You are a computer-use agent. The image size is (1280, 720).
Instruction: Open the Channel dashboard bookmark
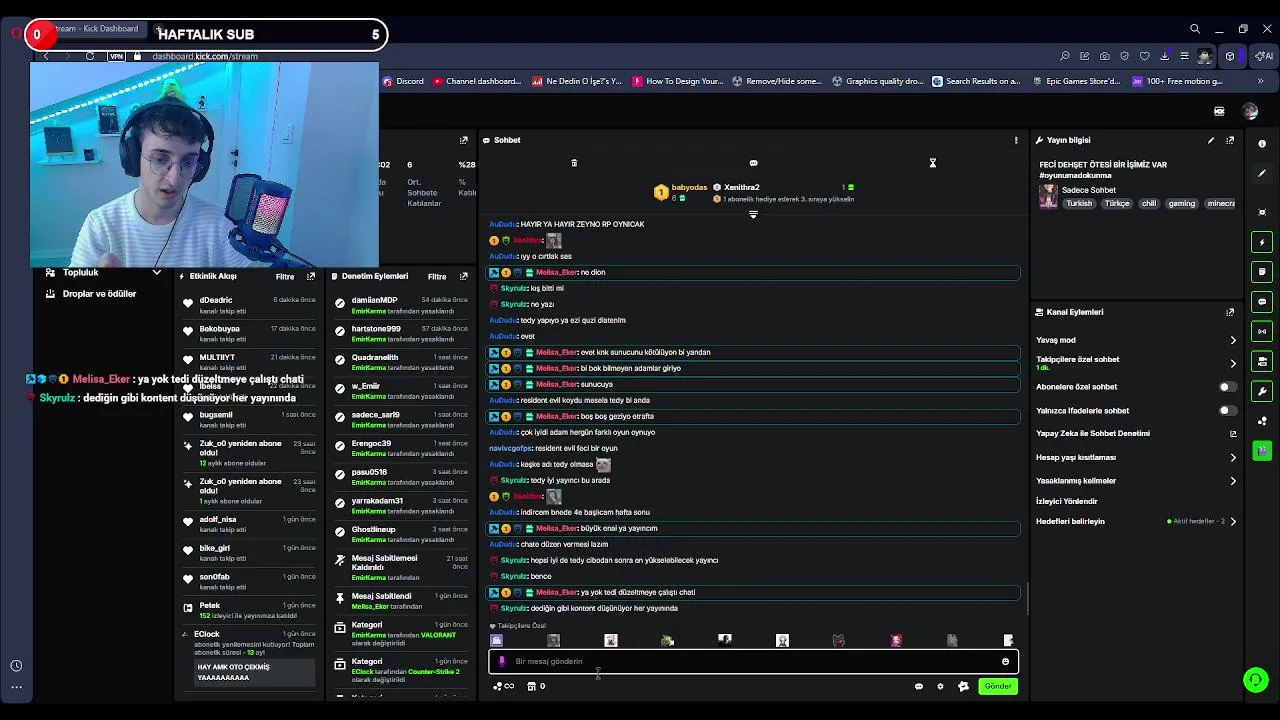(477, 81)
